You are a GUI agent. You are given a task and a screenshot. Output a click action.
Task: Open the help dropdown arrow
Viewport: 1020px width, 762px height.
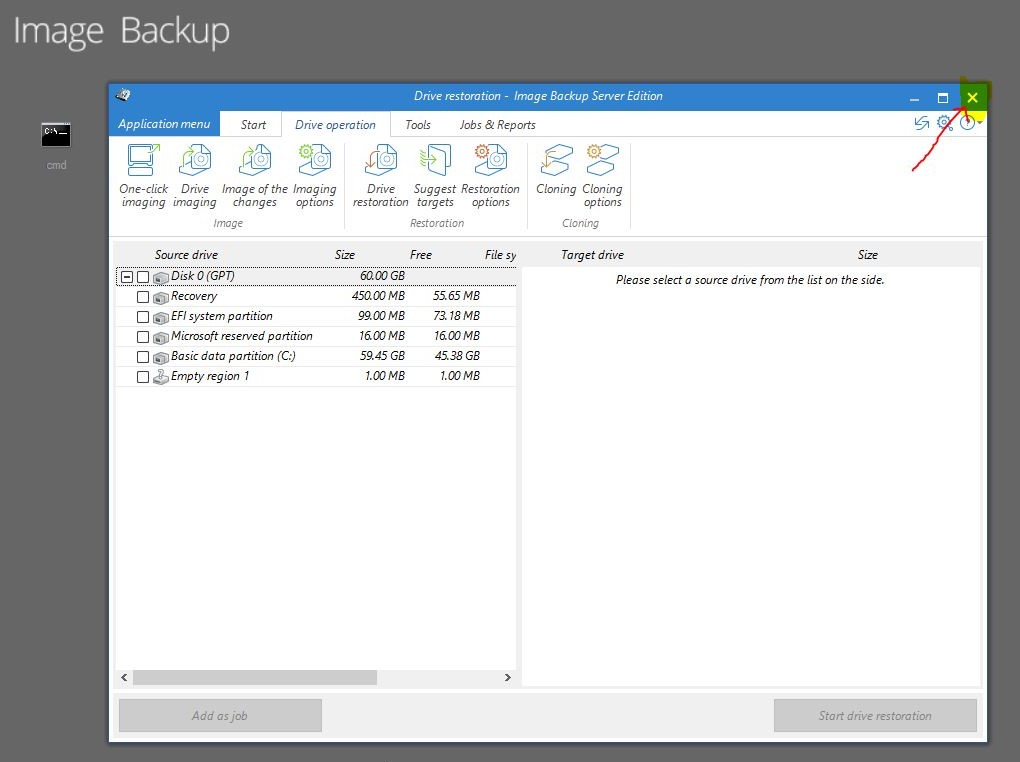point(980,123)
